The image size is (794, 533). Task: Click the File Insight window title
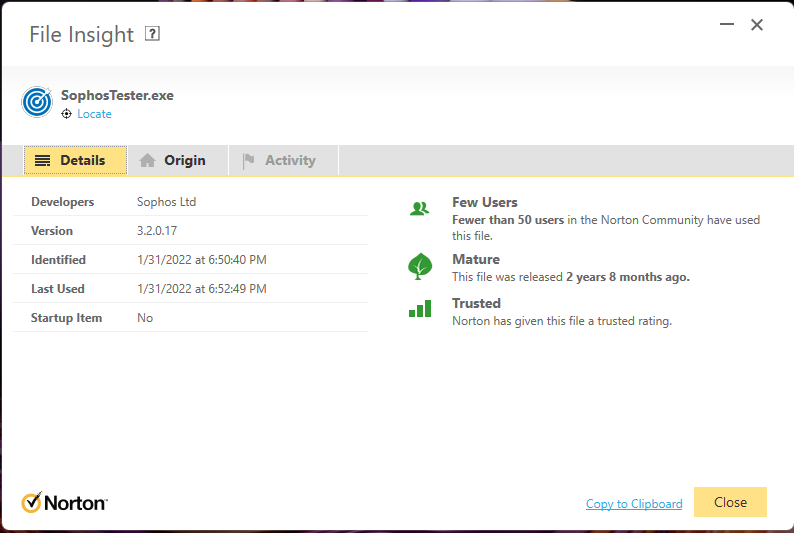tap(82, 34)
